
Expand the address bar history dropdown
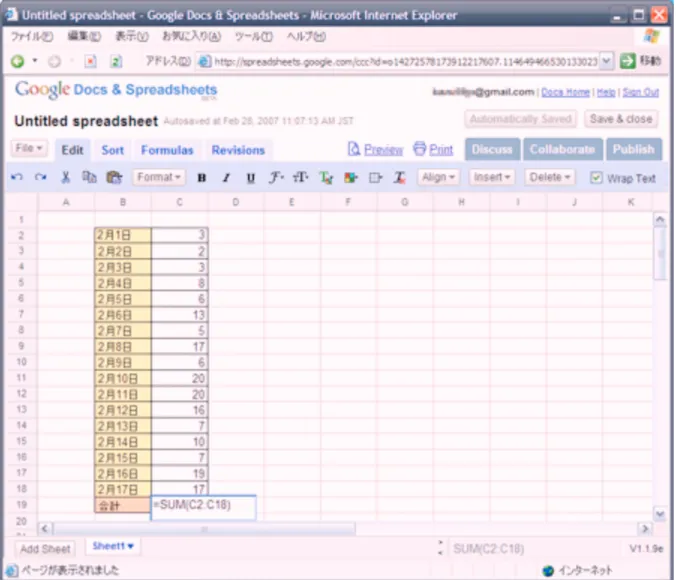(x=606, y=61)
